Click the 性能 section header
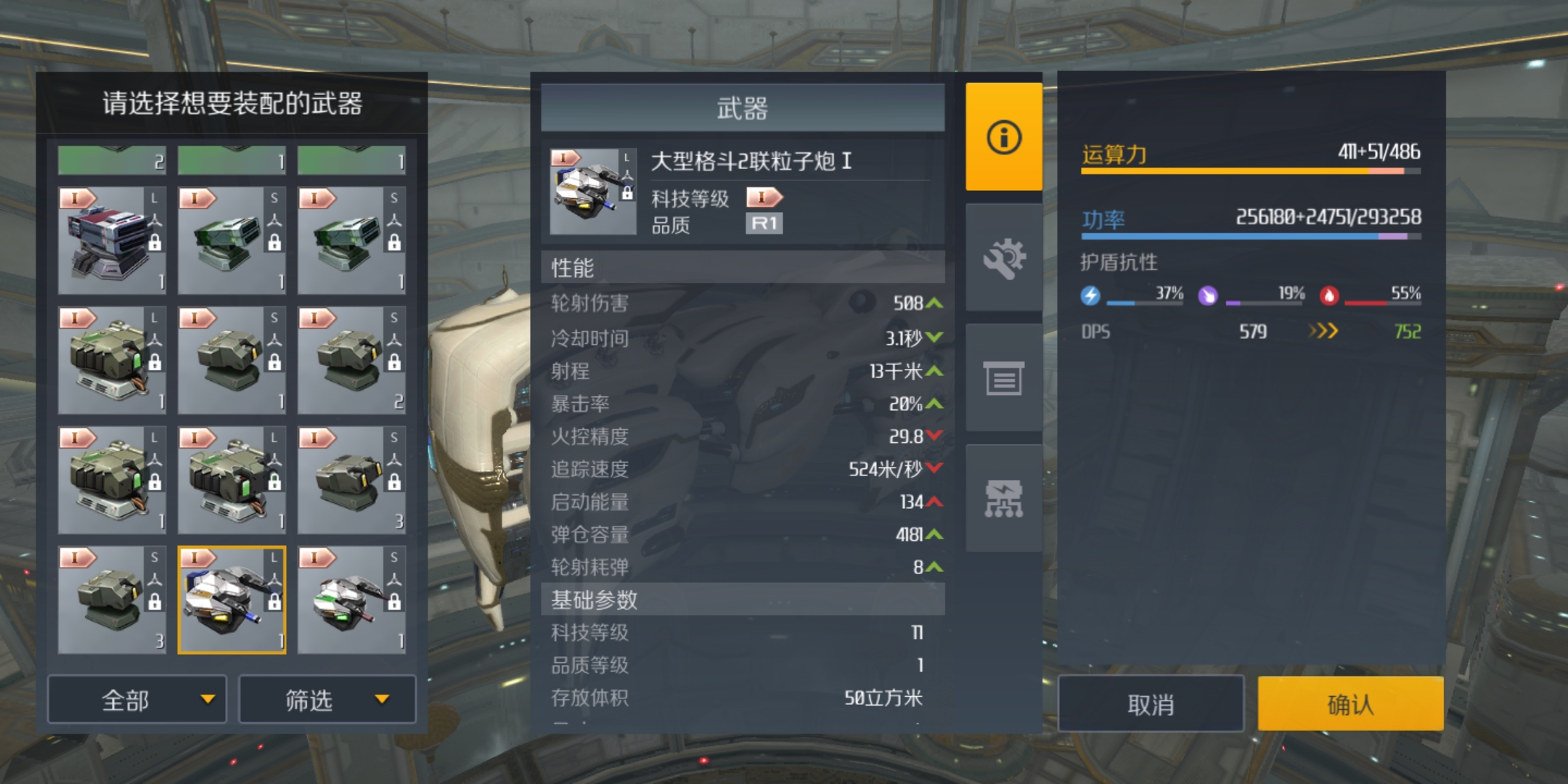The image size is (1568, 784). (743, 267)
